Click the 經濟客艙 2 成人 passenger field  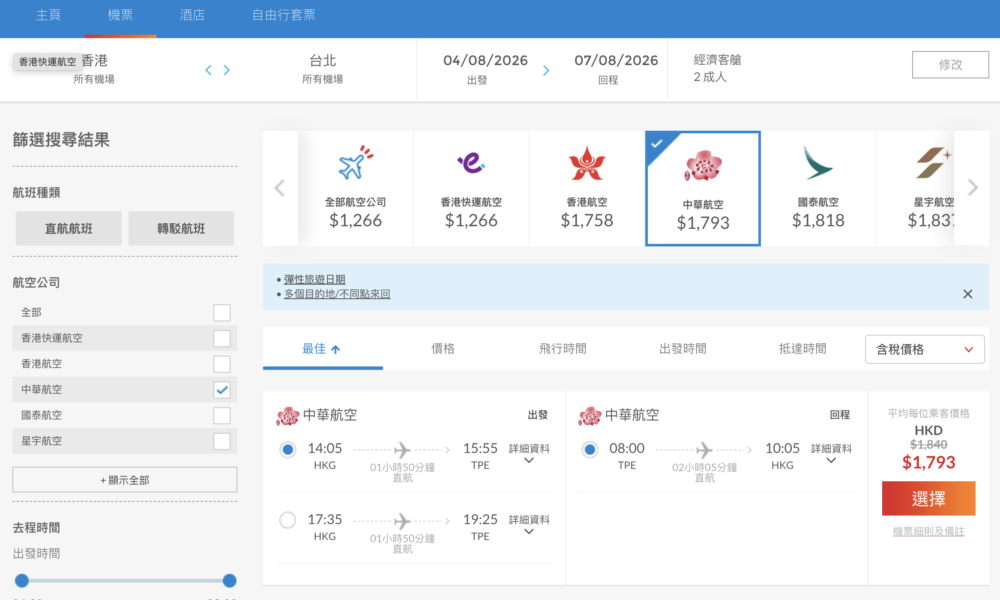coord(717,68)
